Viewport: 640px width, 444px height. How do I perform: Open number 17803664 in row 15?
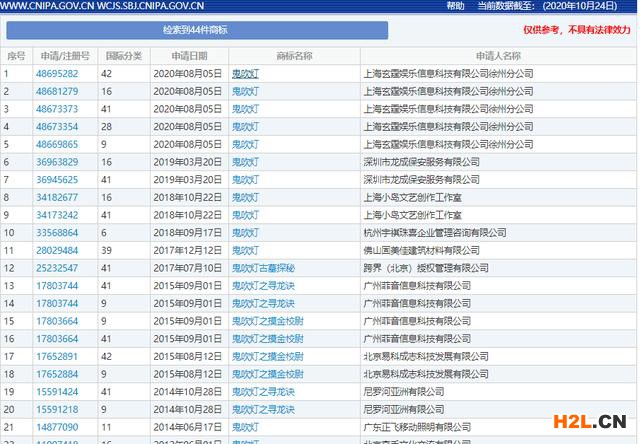click(57, 321)
